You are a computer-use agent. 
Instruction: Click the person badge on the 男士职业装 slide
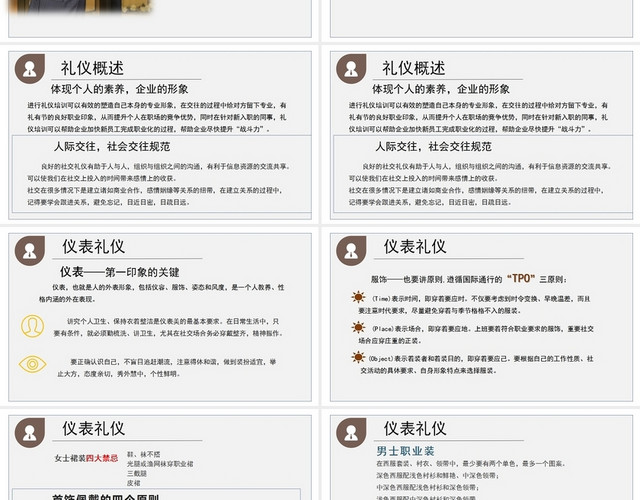(351, 433)
